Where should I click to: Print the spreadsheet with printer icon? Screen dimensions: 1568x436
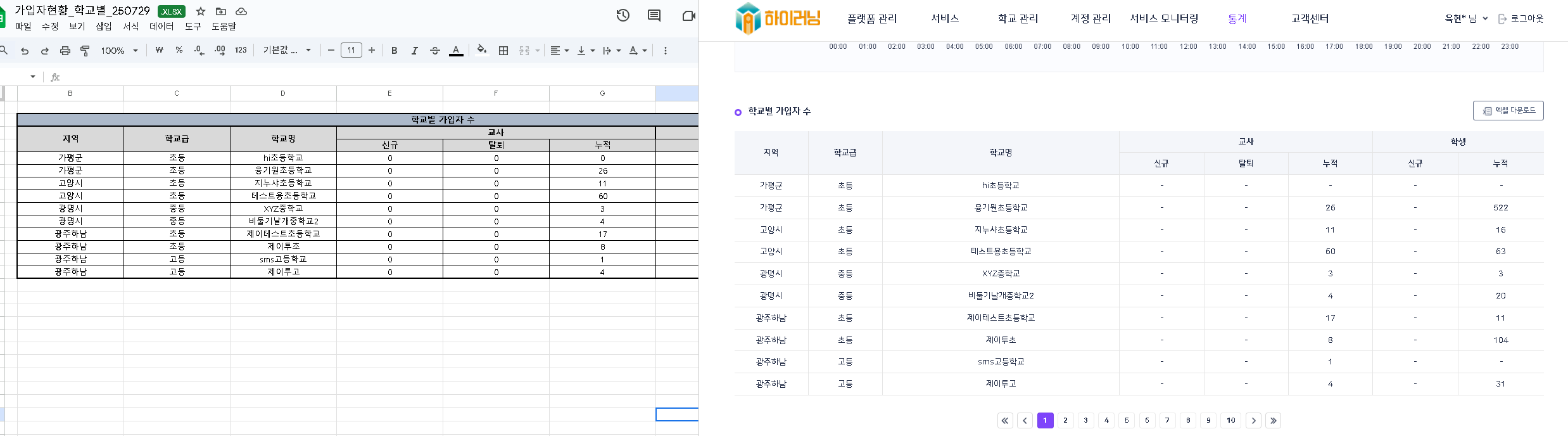(65, 51)
